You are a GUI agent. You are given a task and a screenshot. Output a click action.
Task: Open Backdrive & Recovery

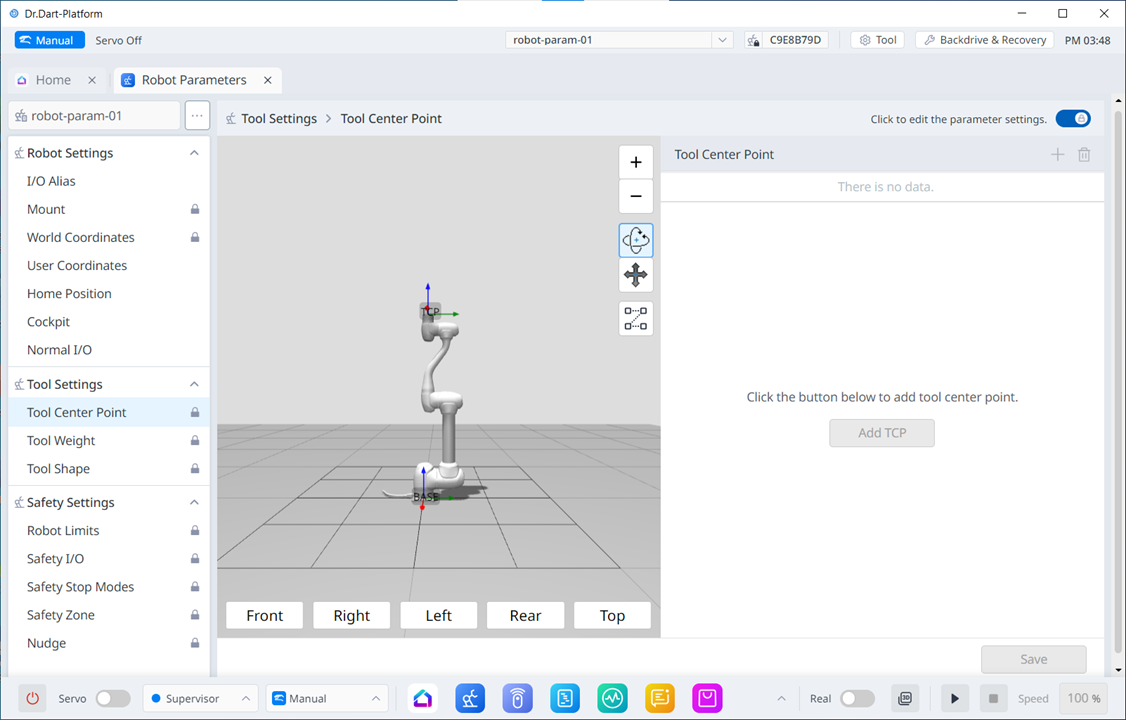(984, 39)
